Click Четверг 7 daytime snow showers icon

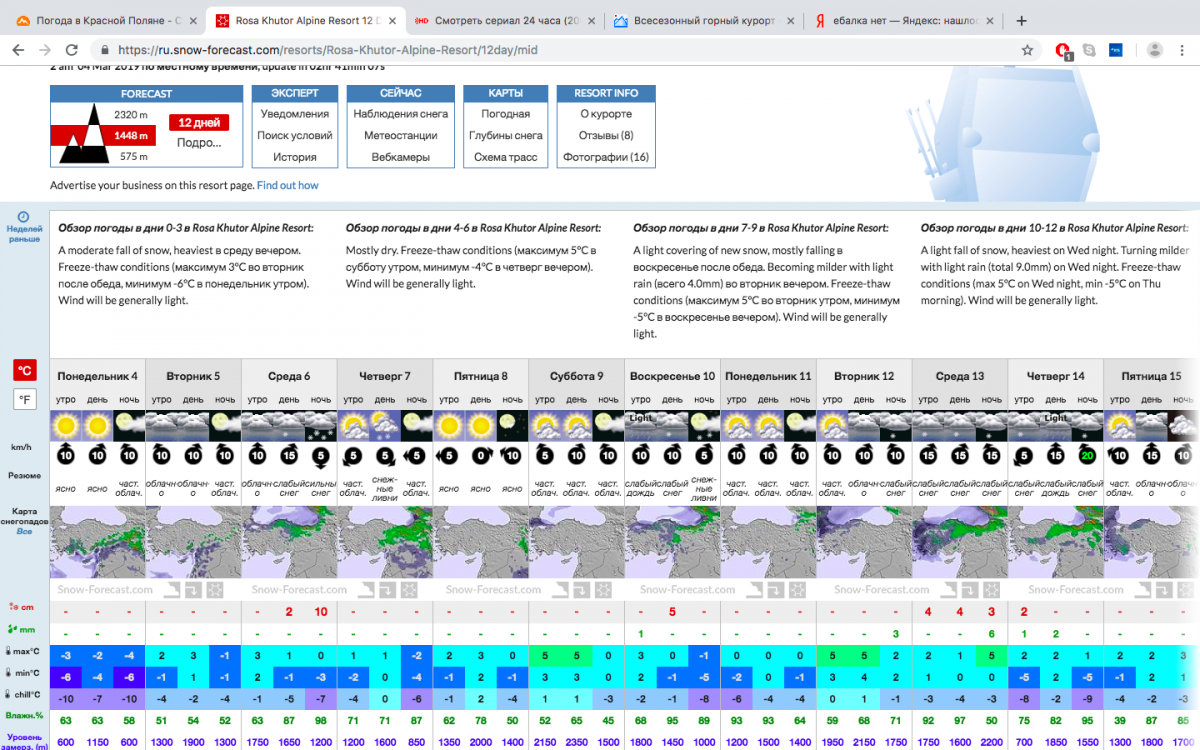[385, 426]
